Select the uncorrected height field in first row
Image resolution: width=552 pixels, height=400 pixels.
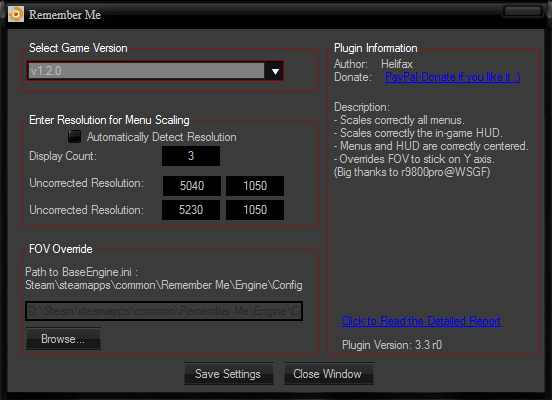pos(255,186)
